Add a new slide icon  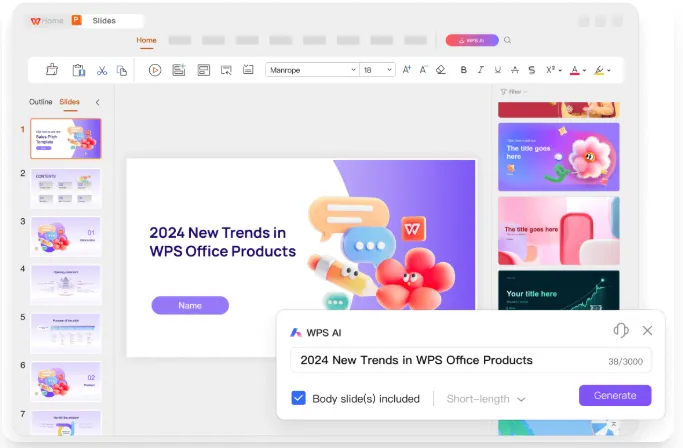179,70
